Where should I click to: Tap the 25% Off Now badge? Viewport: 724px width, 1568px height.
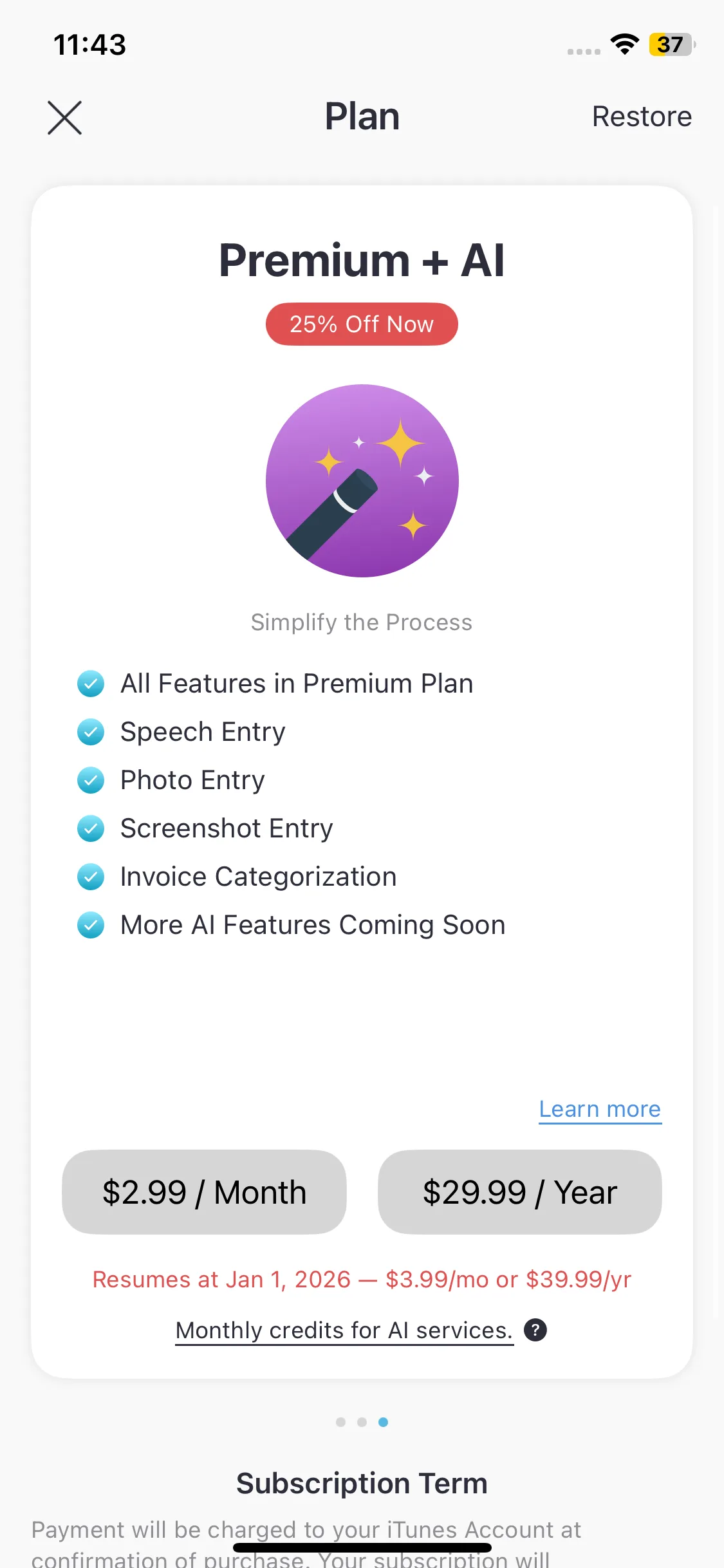pyautogui.click(x=362, y=324)
